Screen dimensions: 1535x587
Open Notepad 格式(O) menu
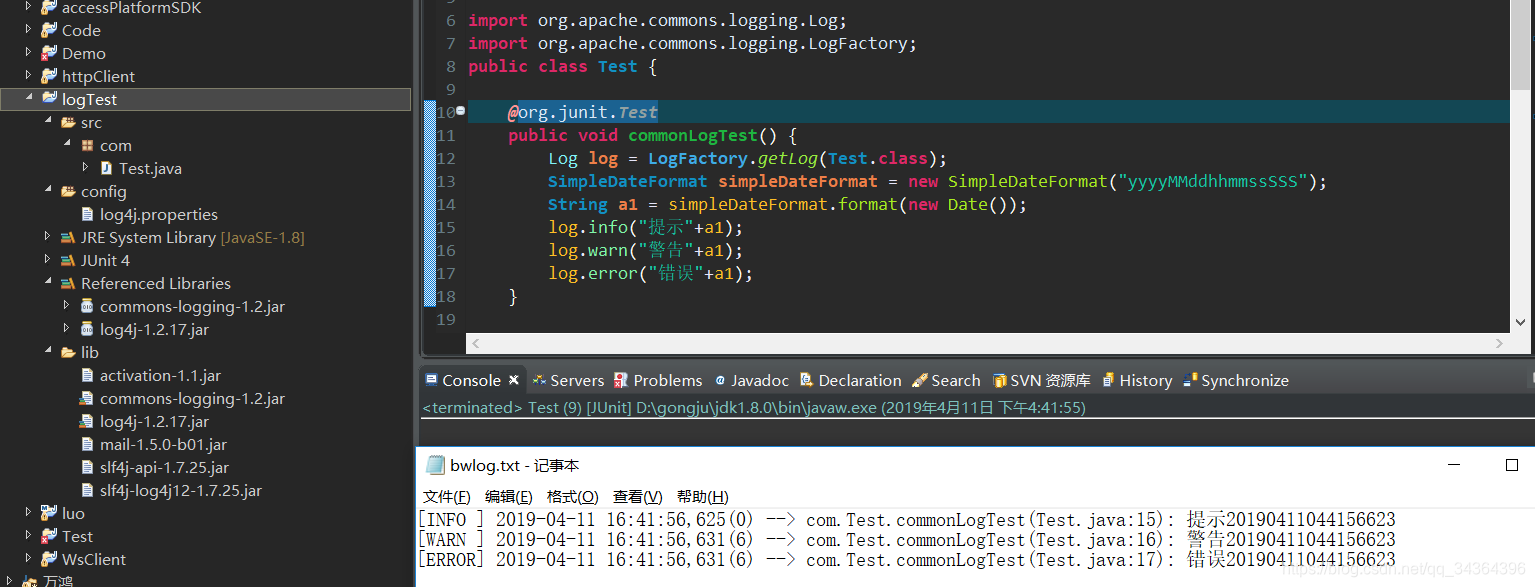tap(572, 497)
